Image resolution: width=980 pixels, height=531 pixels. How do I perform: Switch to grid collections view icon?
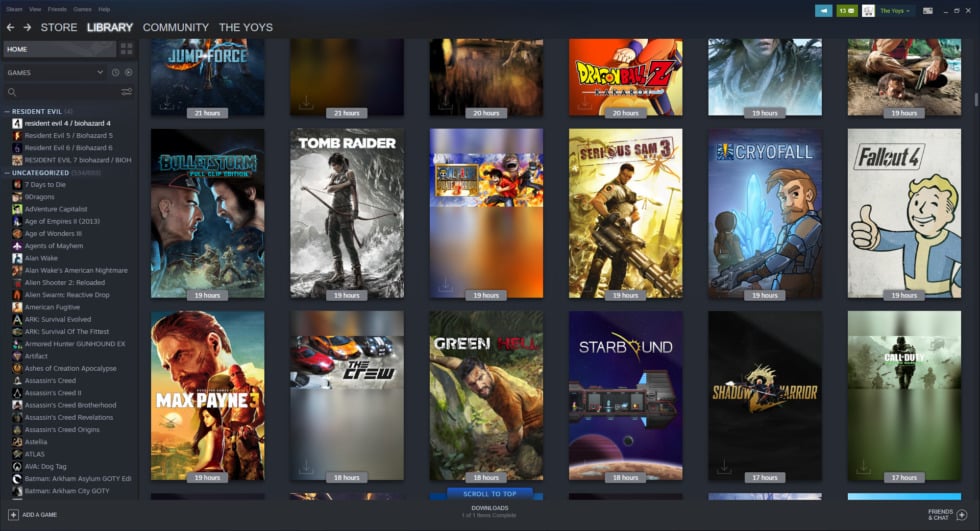(x=126, y=49)
